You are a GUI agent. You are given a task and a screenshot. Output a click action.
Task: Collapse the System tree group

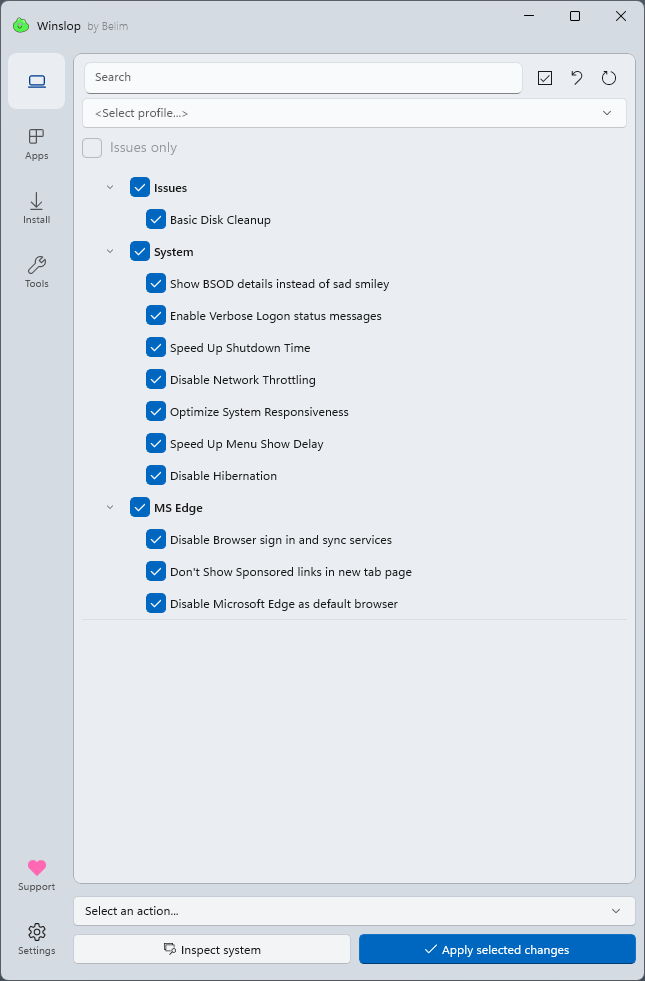click(x=110, y=252)
